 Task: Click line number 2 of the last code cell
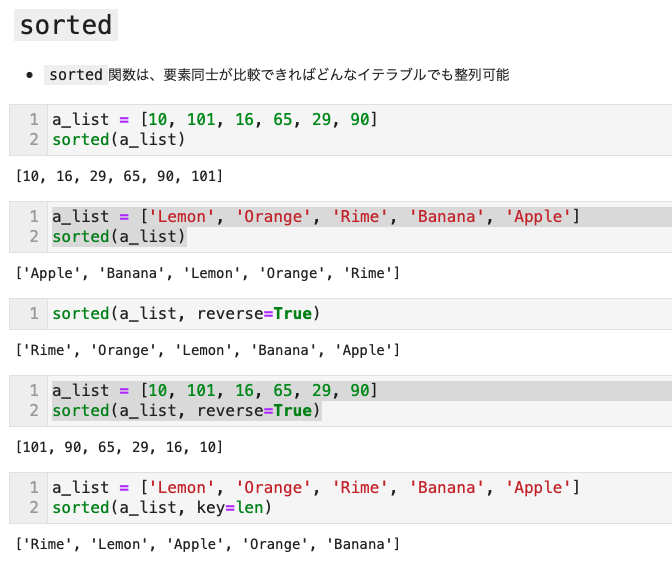[x=33, y=508]
